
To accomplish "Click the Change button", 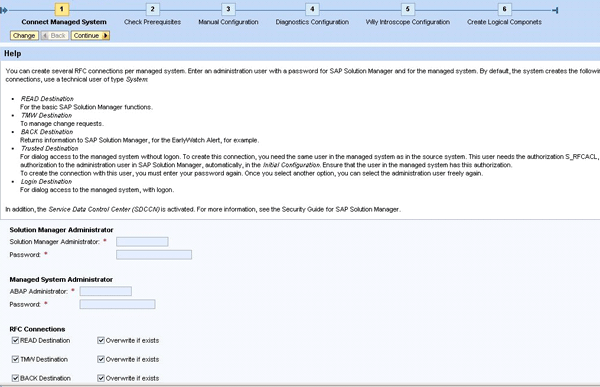I will pyautogui.click(x=24, y=36).
